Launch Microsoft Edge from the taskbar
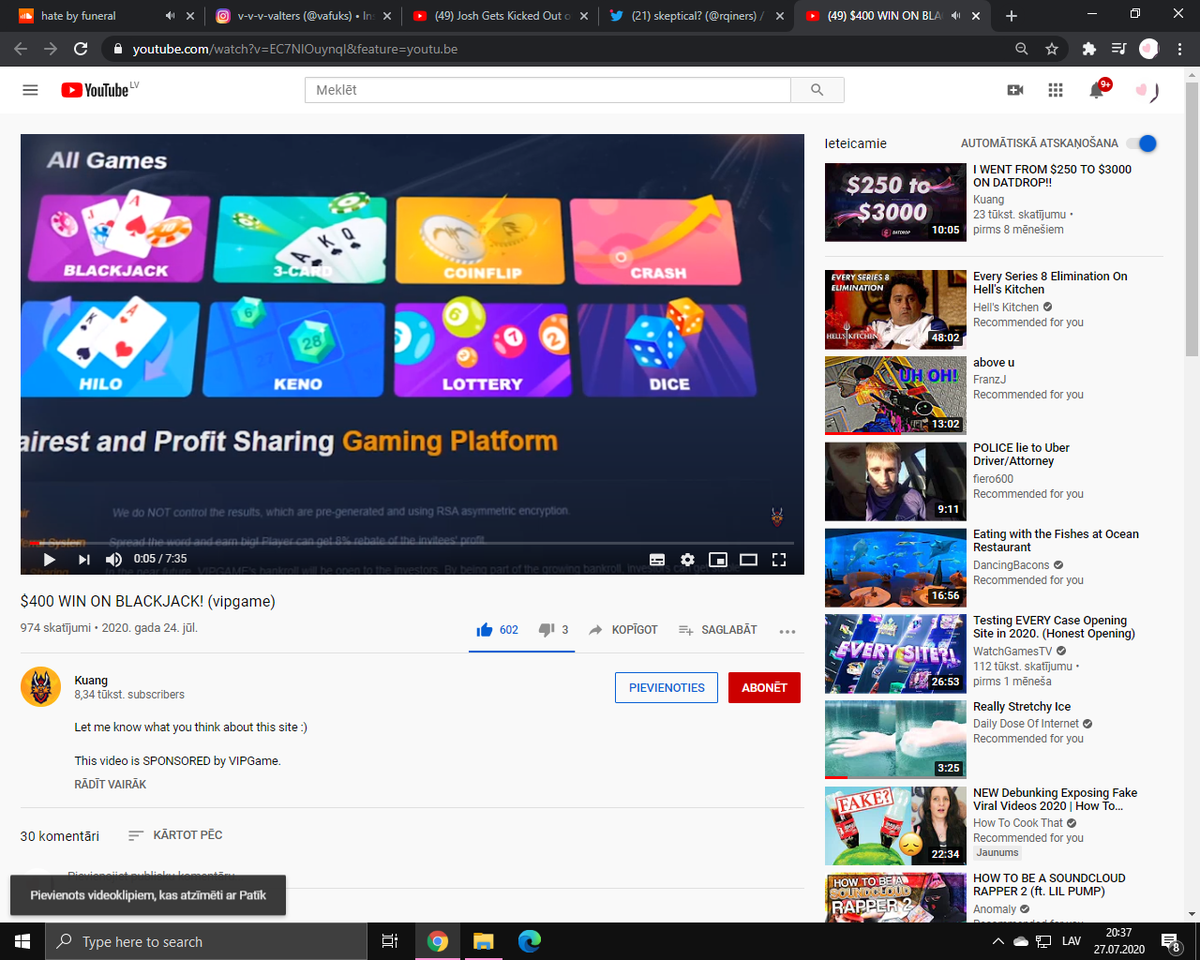The image size is (1200, 960). coord(529,941)
